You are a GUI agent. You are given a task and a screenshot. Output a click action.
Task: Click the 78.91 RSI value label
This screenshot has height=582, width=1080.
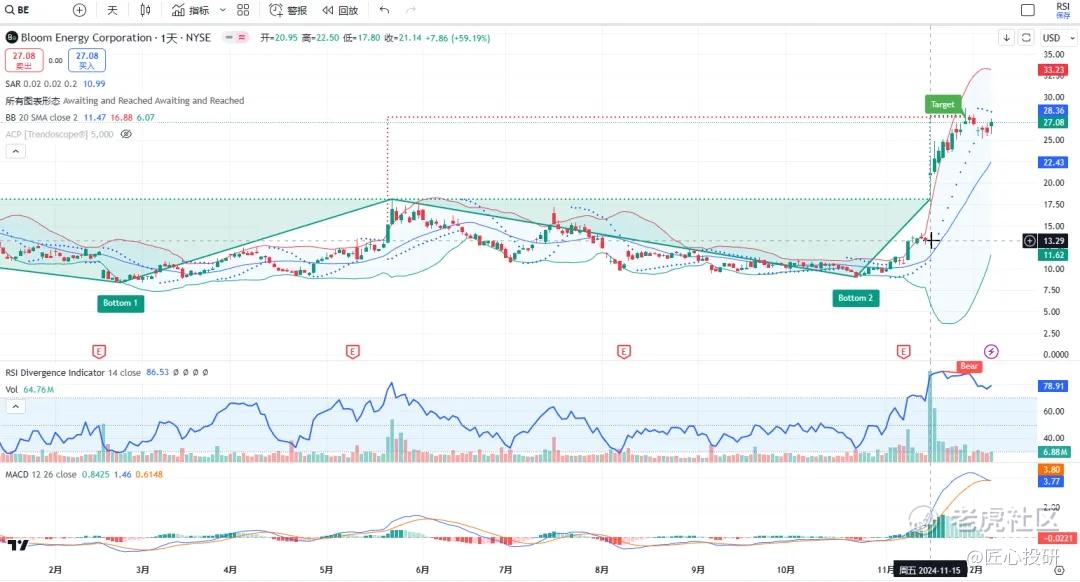point(1053,386)
